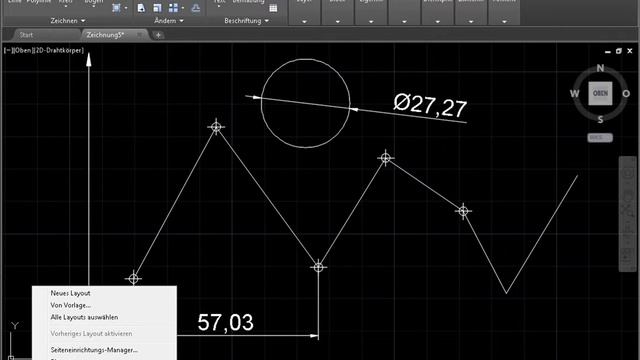
Task: Open the Bogen tool dropdown arrow
Action: 93,7
